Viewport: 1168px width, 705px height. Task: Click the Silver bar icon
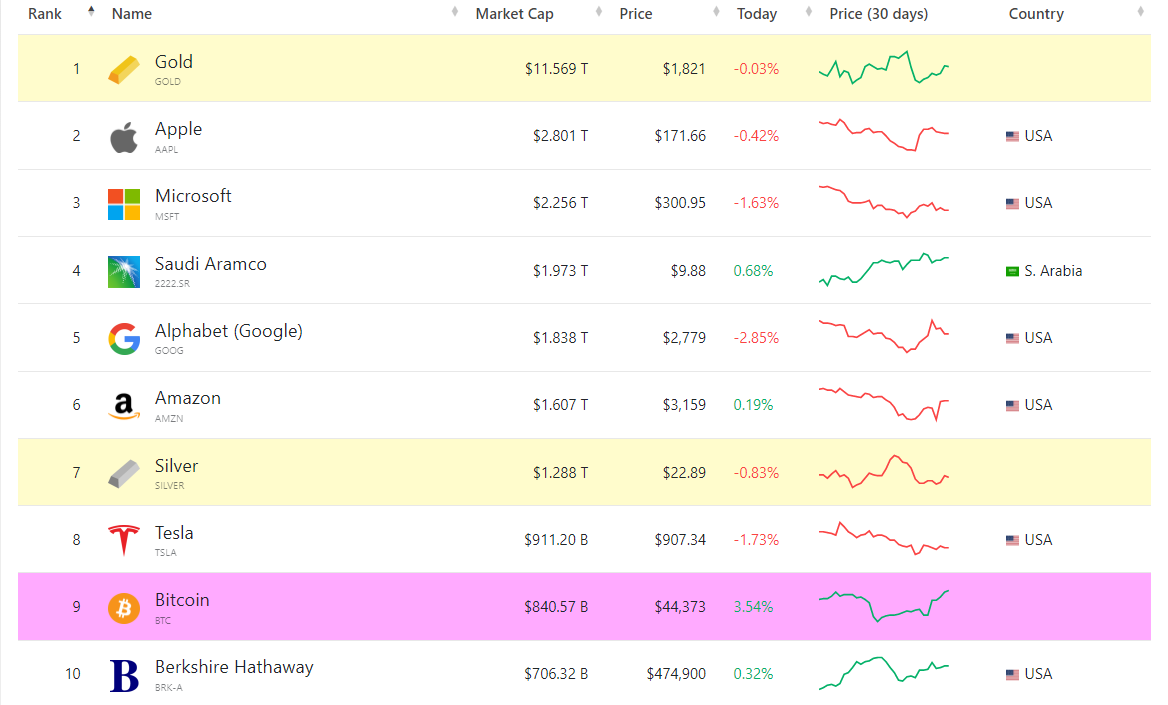pos(124,473)
